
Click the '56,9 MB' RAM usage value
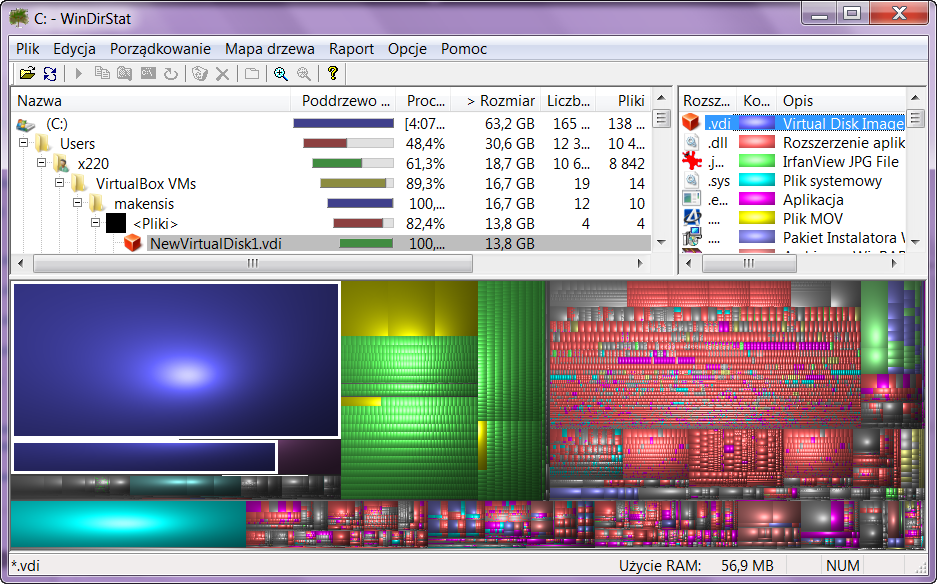tap(747, 565)
